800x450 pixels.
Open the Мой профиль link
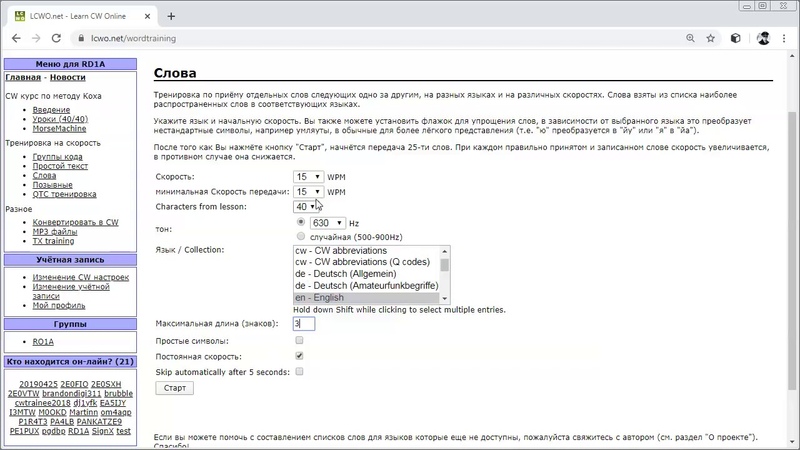pos(59,306)
